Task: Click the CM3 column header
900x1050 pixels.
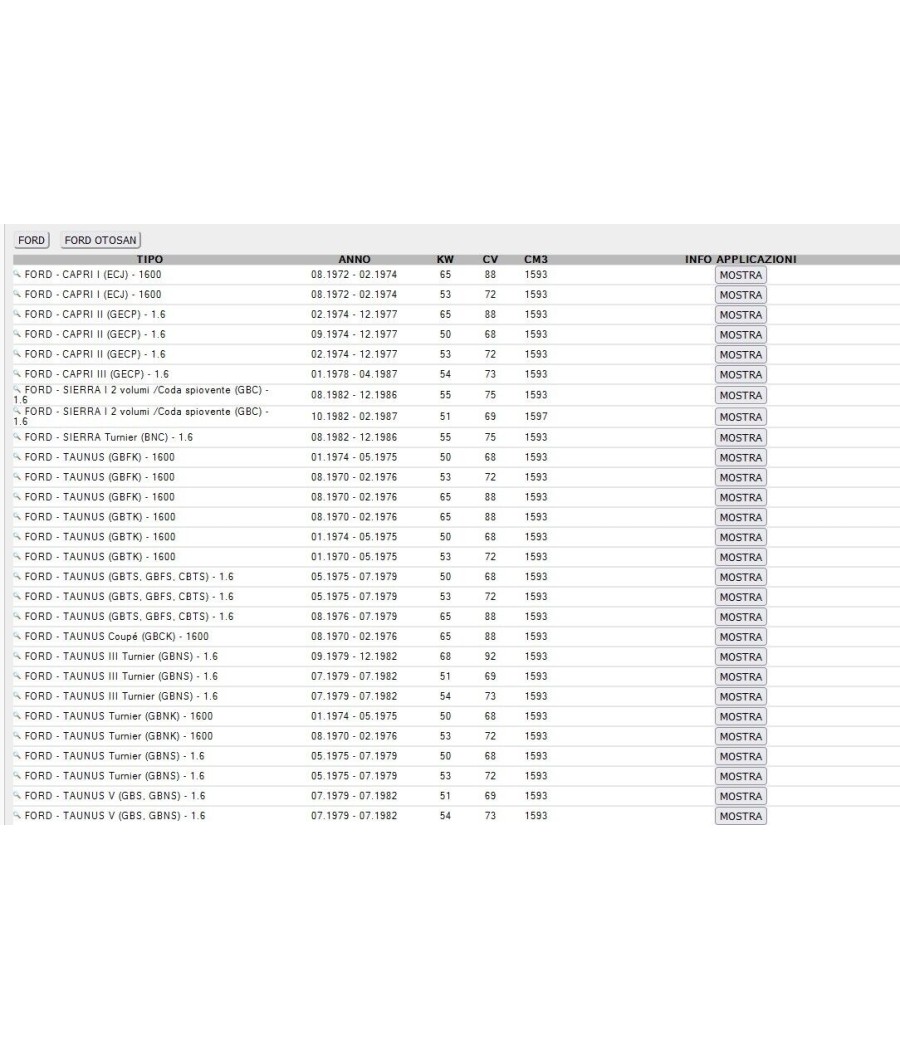Action: coord(536,259)
